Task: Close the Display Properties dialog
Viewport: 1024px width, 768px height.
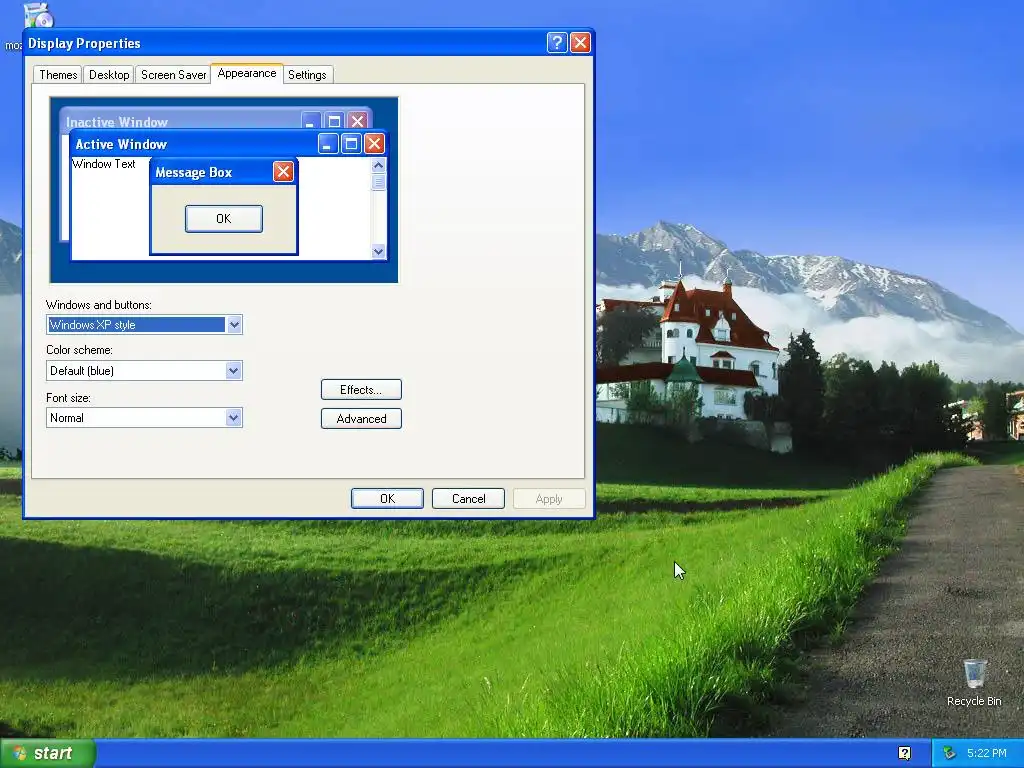Action: click(x=580, y=43)
